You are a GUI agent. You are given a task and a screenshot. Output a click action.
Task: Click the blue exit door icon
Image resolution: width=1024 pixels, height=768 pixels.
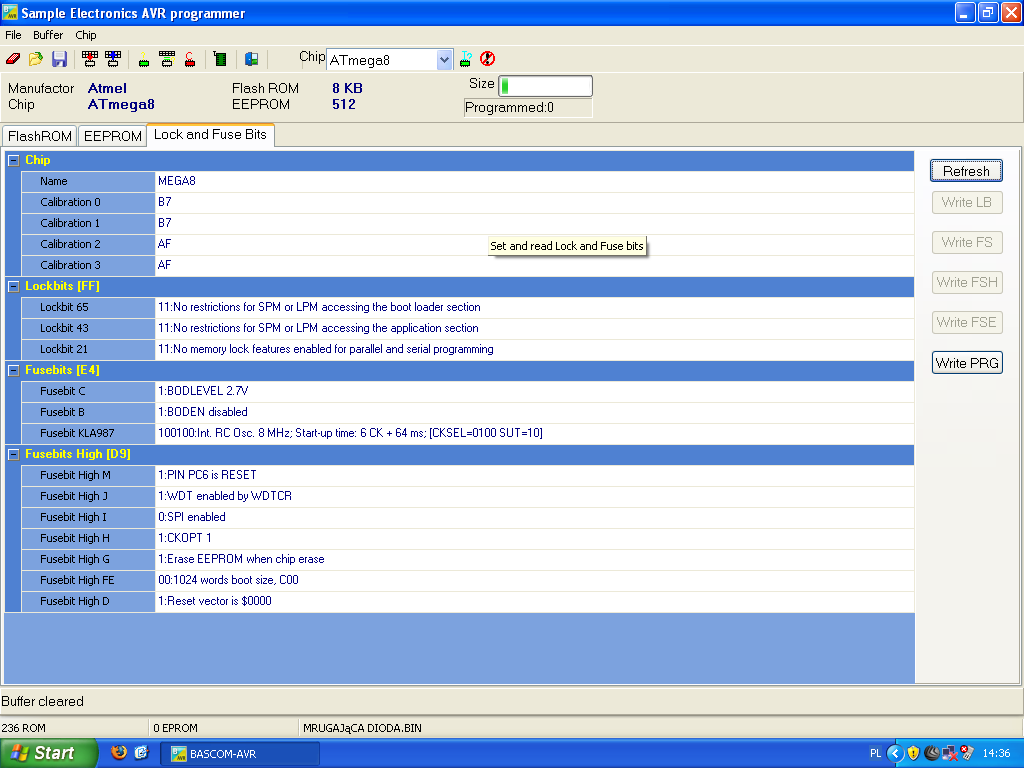pyautogui.click(x=251, y=59)
